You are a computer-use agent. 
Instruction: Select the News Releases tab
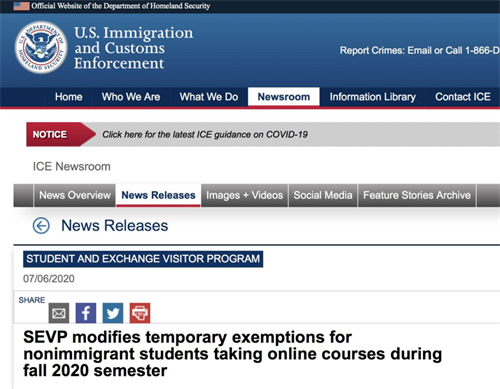[x=158, y=195]
